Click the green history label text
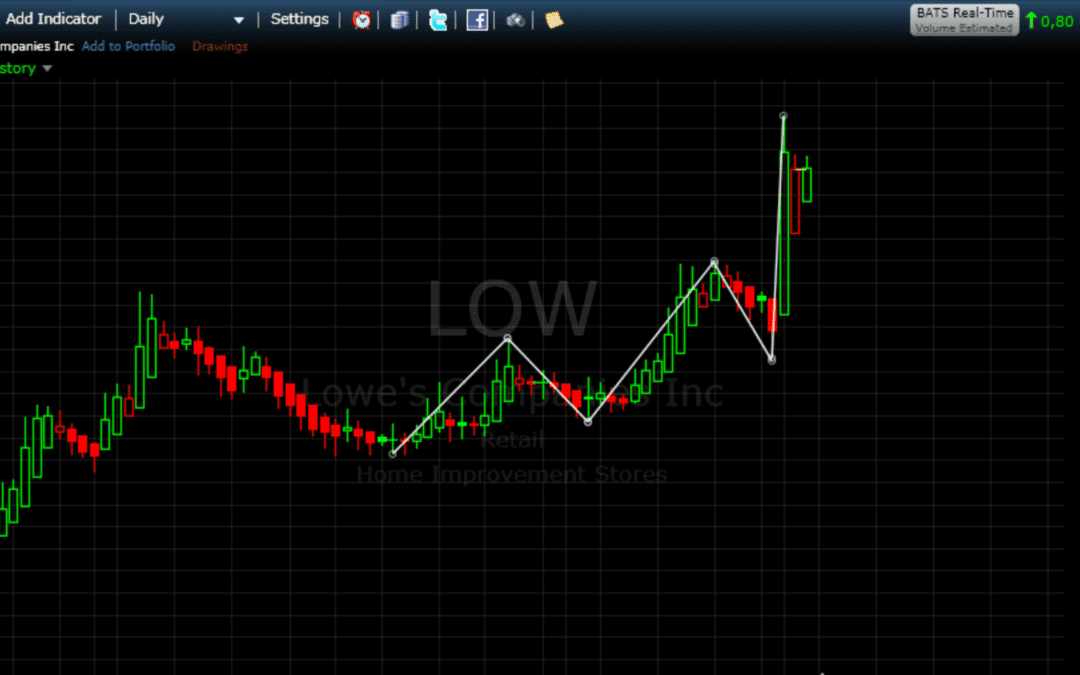The image size is (1080, 675). 18,68
